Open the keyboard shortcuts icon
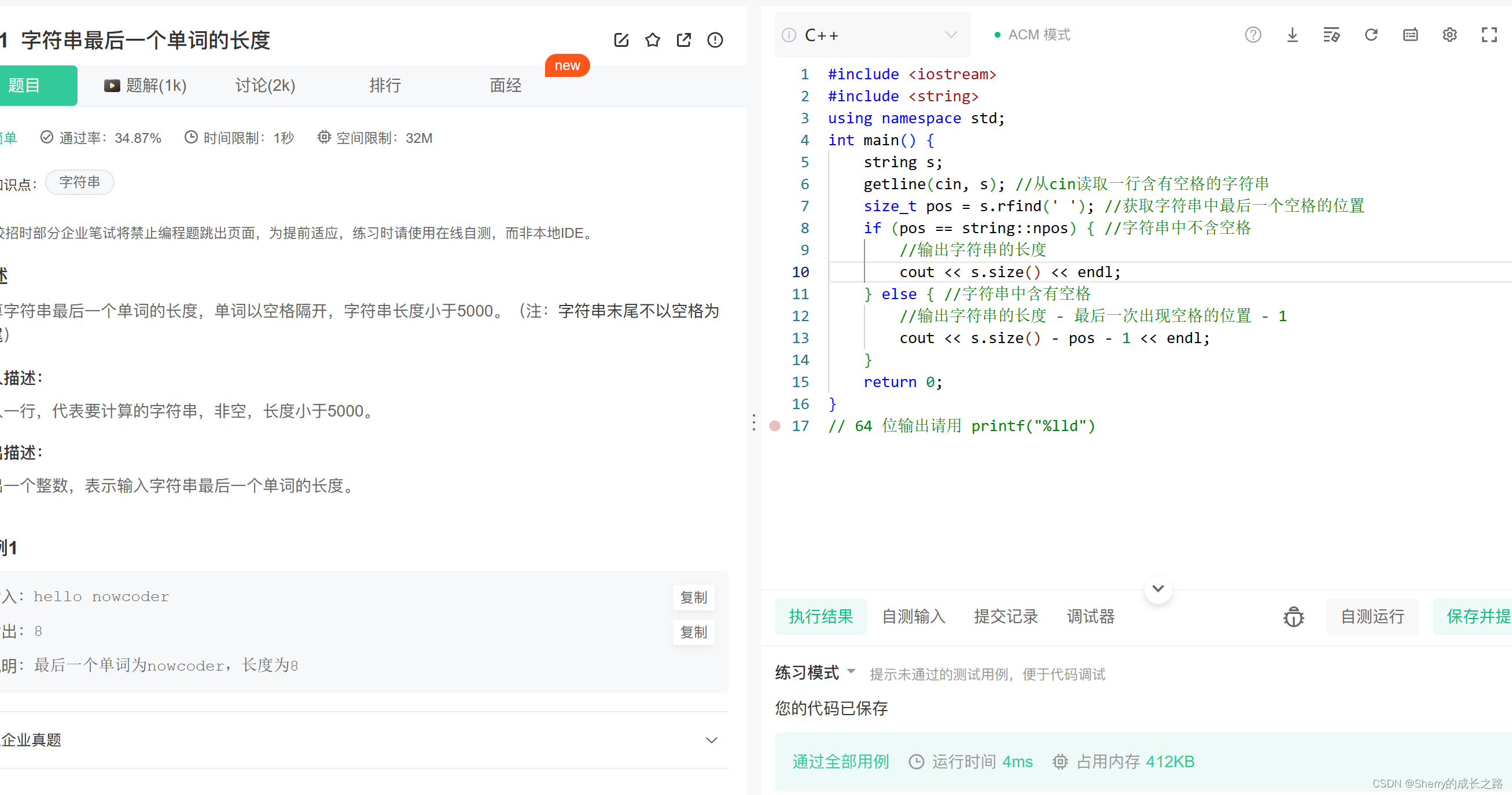 1410,35
